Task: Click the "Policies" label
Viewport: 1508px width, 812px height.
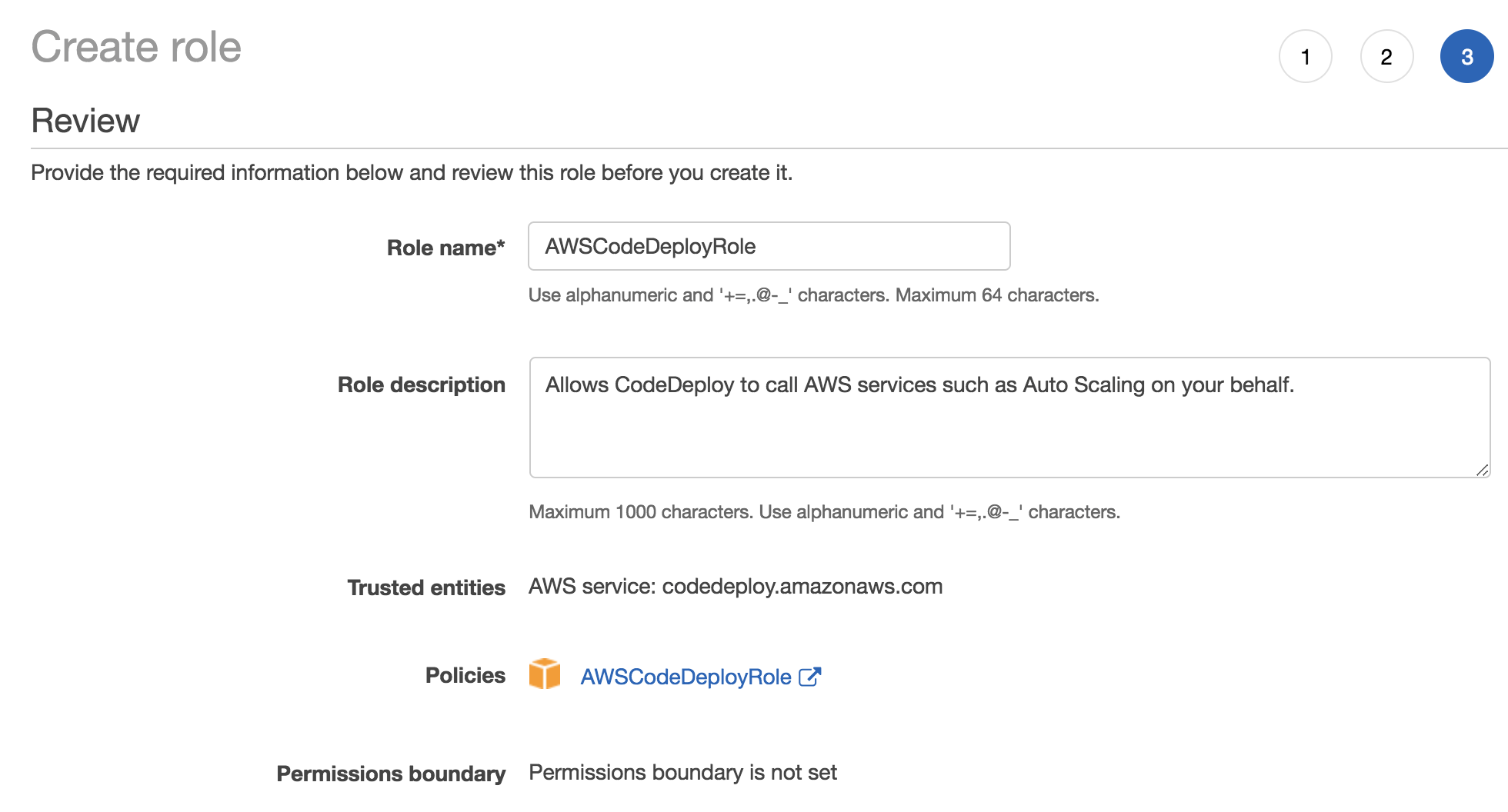Action: point(465,675)
